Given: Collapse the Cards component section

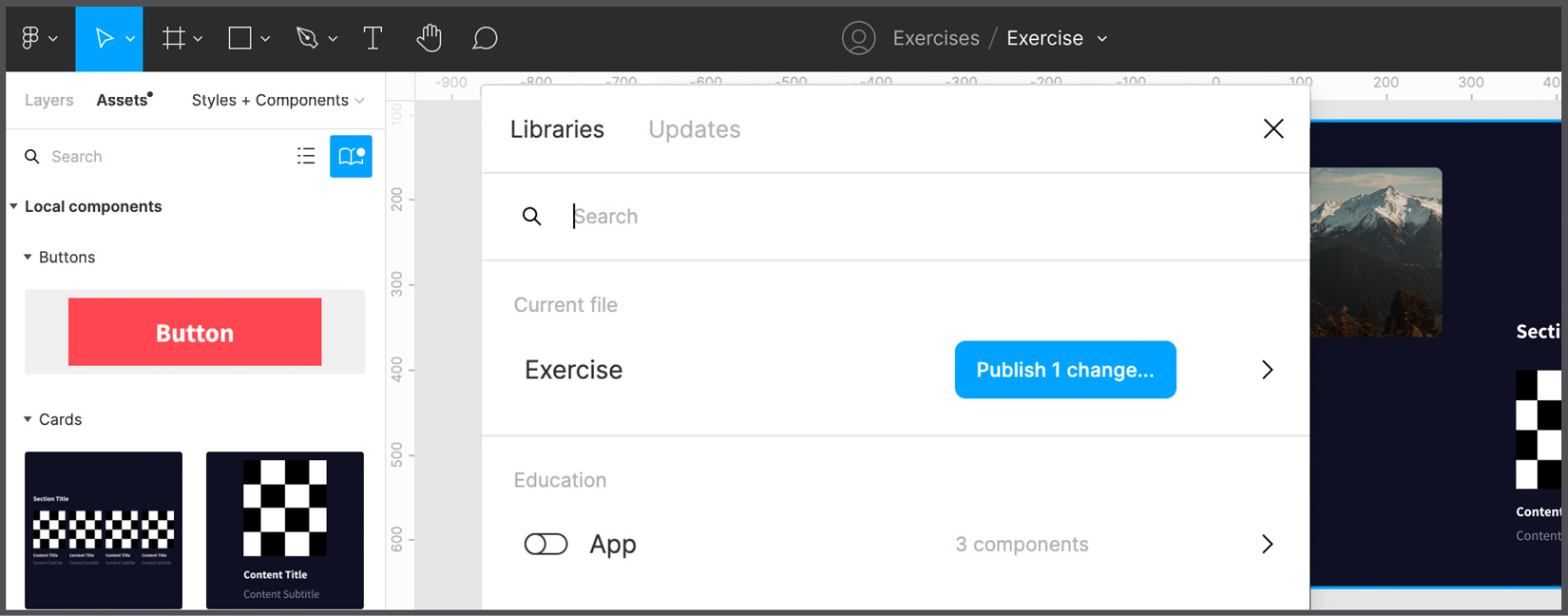Looking at the screenshot, I should pyautogui.click(x=27, y=419).
